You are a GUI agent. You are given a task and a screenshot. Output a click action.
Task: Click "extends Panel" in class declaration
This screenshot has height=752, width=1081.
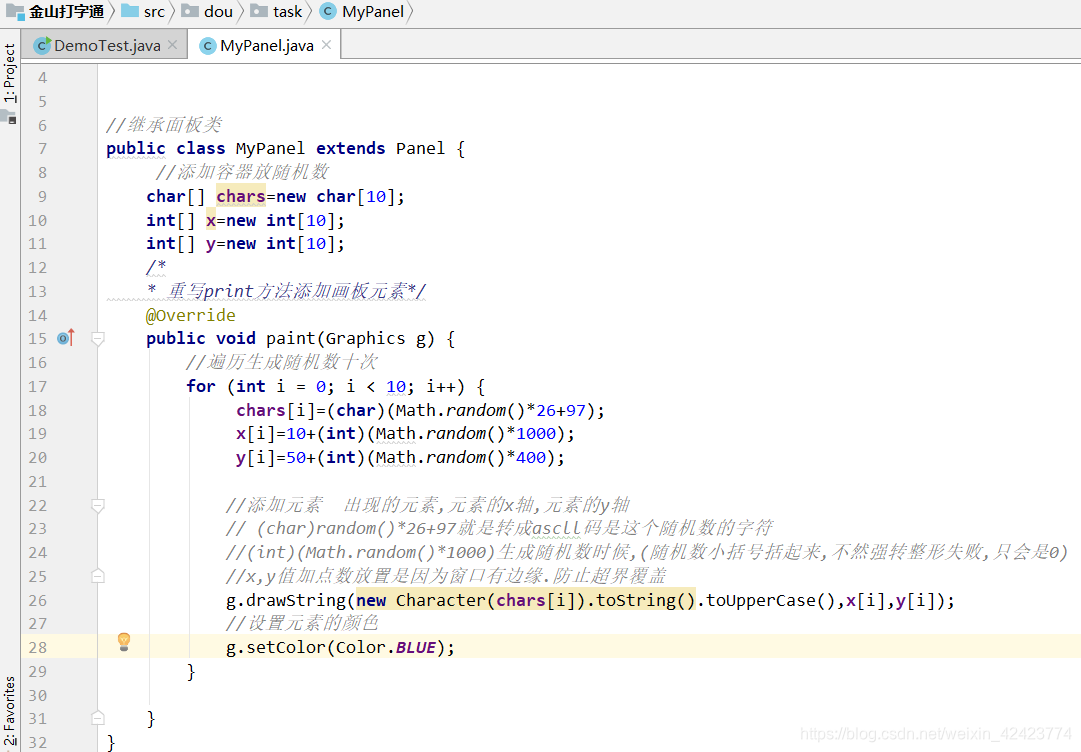point(380,149)
